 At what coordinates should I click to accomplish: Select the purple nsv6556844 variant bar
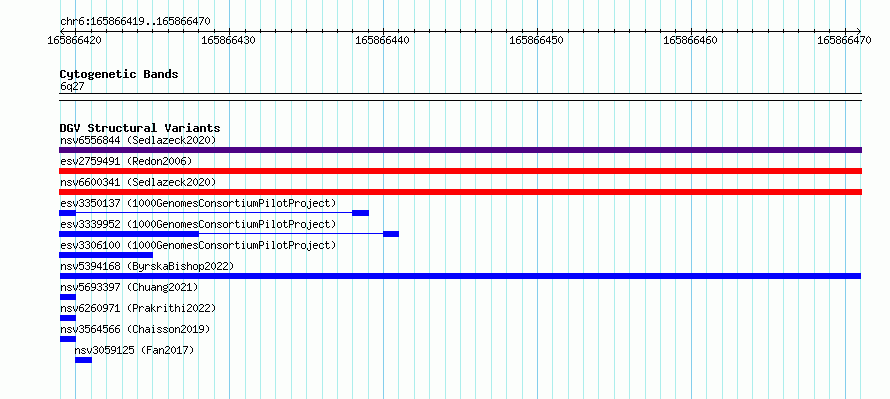tap(460, 150)
